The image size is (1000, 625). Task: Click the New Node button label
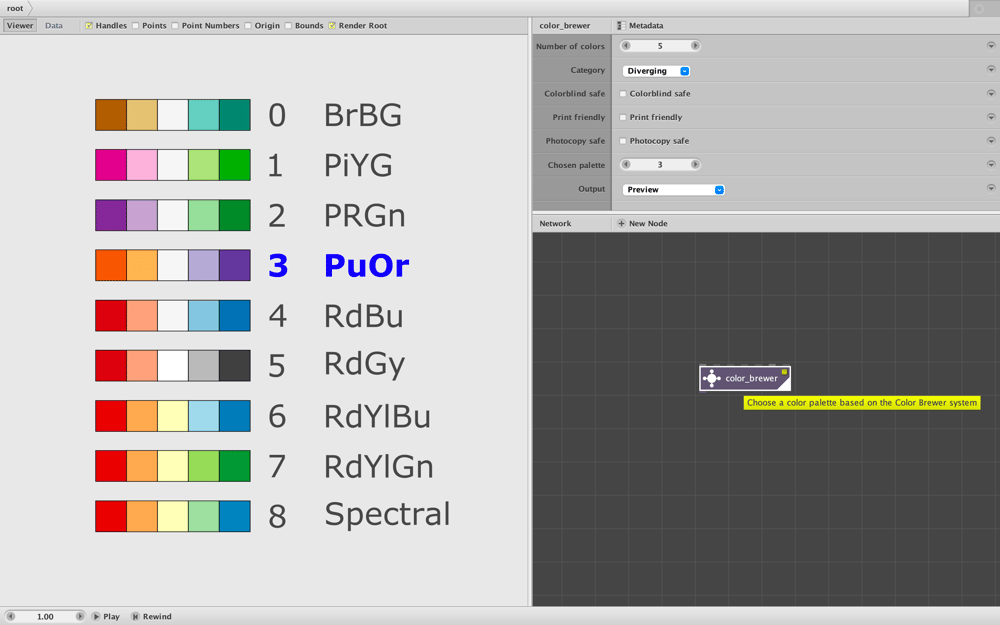(x=648, y=223)
